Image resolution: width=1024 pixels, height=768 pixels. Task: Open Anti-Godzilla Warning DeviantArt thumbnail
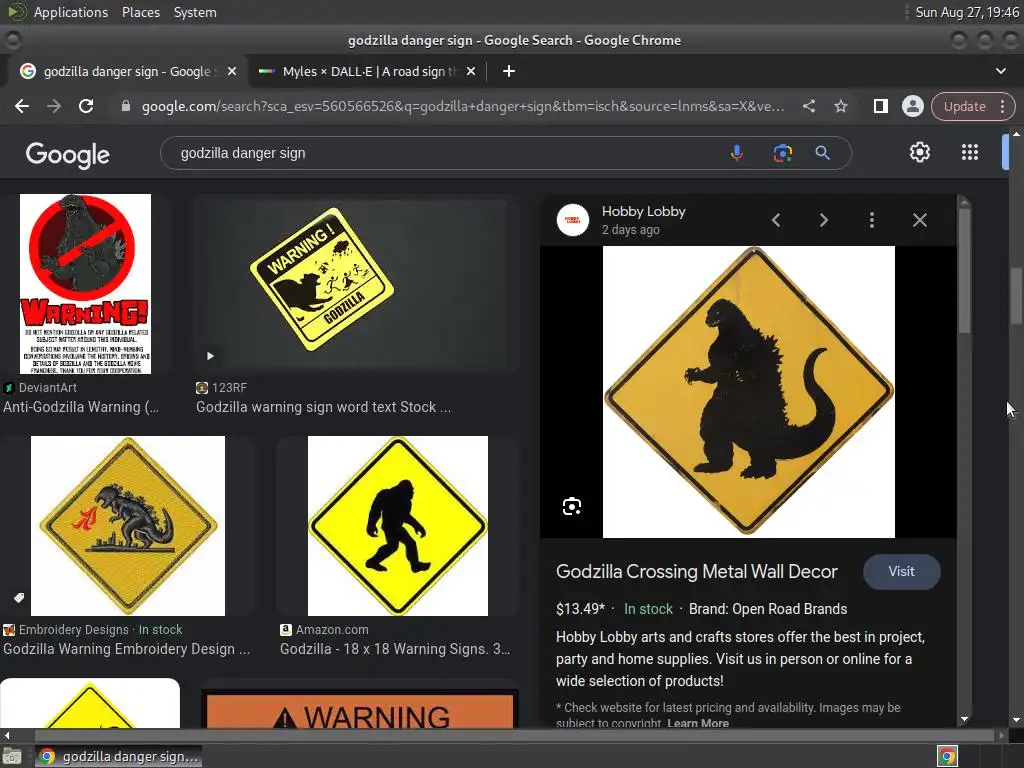(x=85, y=284)
